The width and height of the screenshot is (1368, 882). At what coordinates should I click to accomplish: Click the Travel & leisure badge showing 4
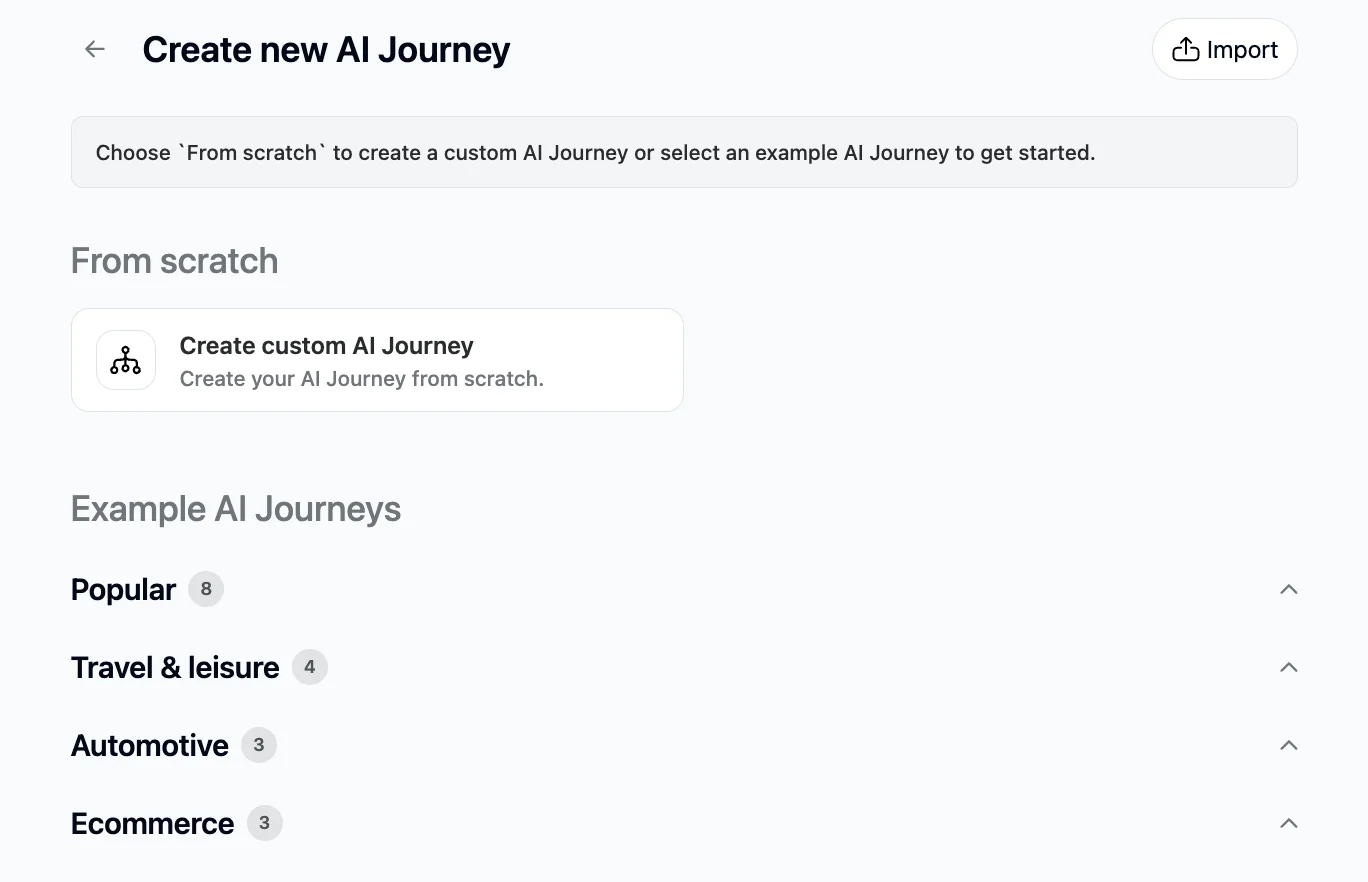[x=310, y=667]
